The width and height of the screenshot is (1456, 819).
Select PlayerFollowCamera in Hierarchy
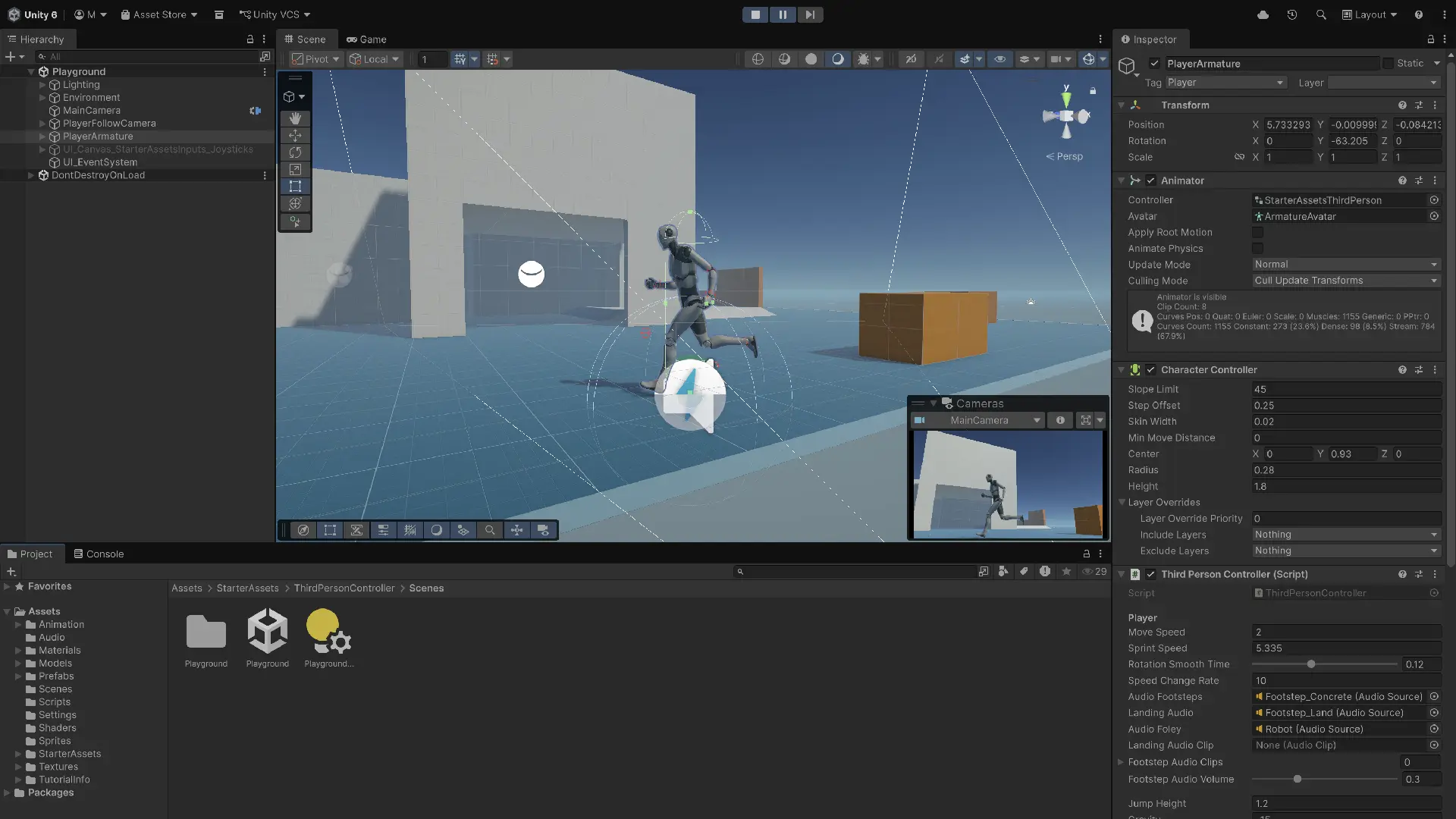[x=109, y=124]
